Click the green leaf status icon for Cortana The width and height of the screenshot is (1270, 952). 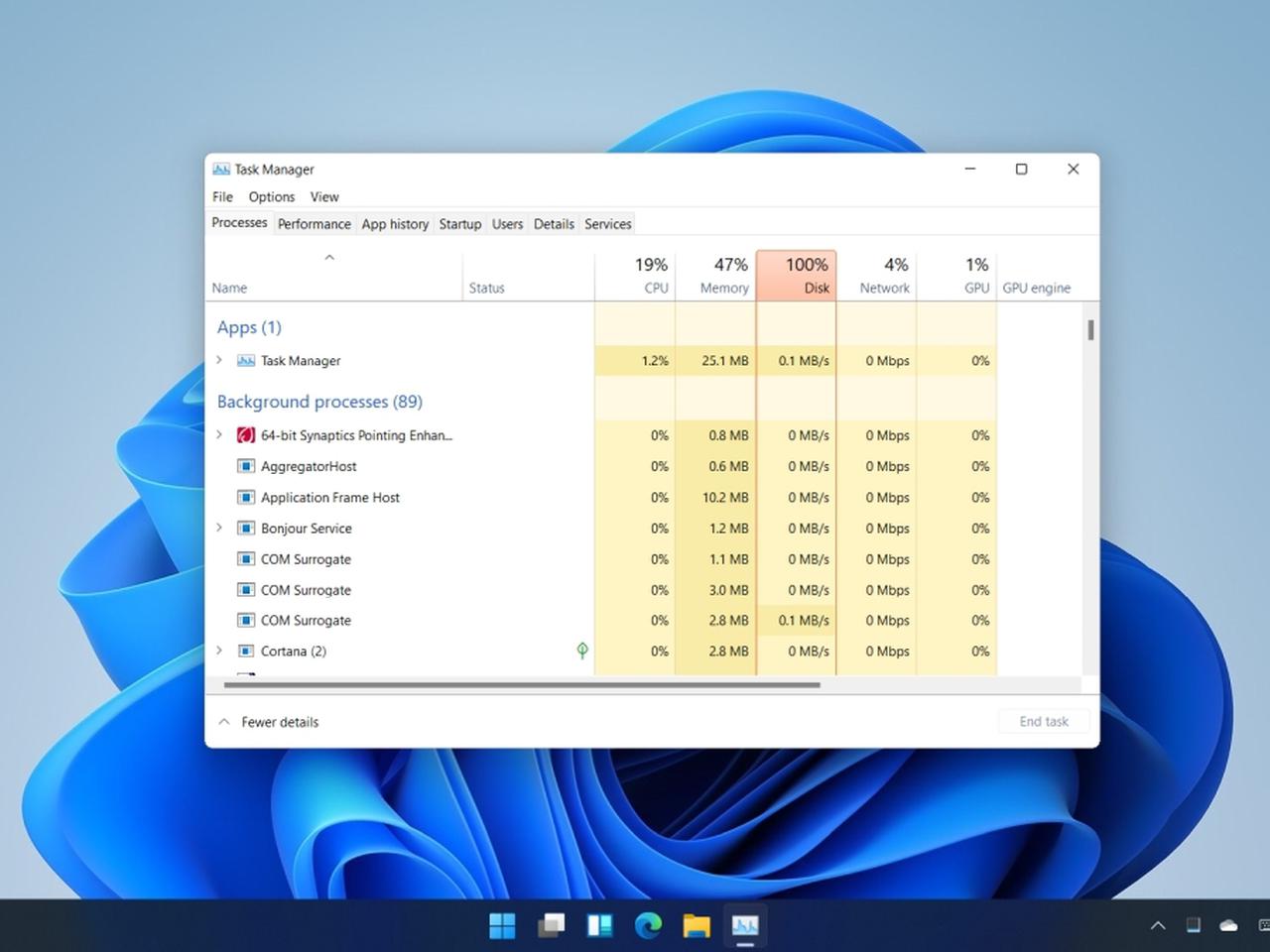pos(582,651)
